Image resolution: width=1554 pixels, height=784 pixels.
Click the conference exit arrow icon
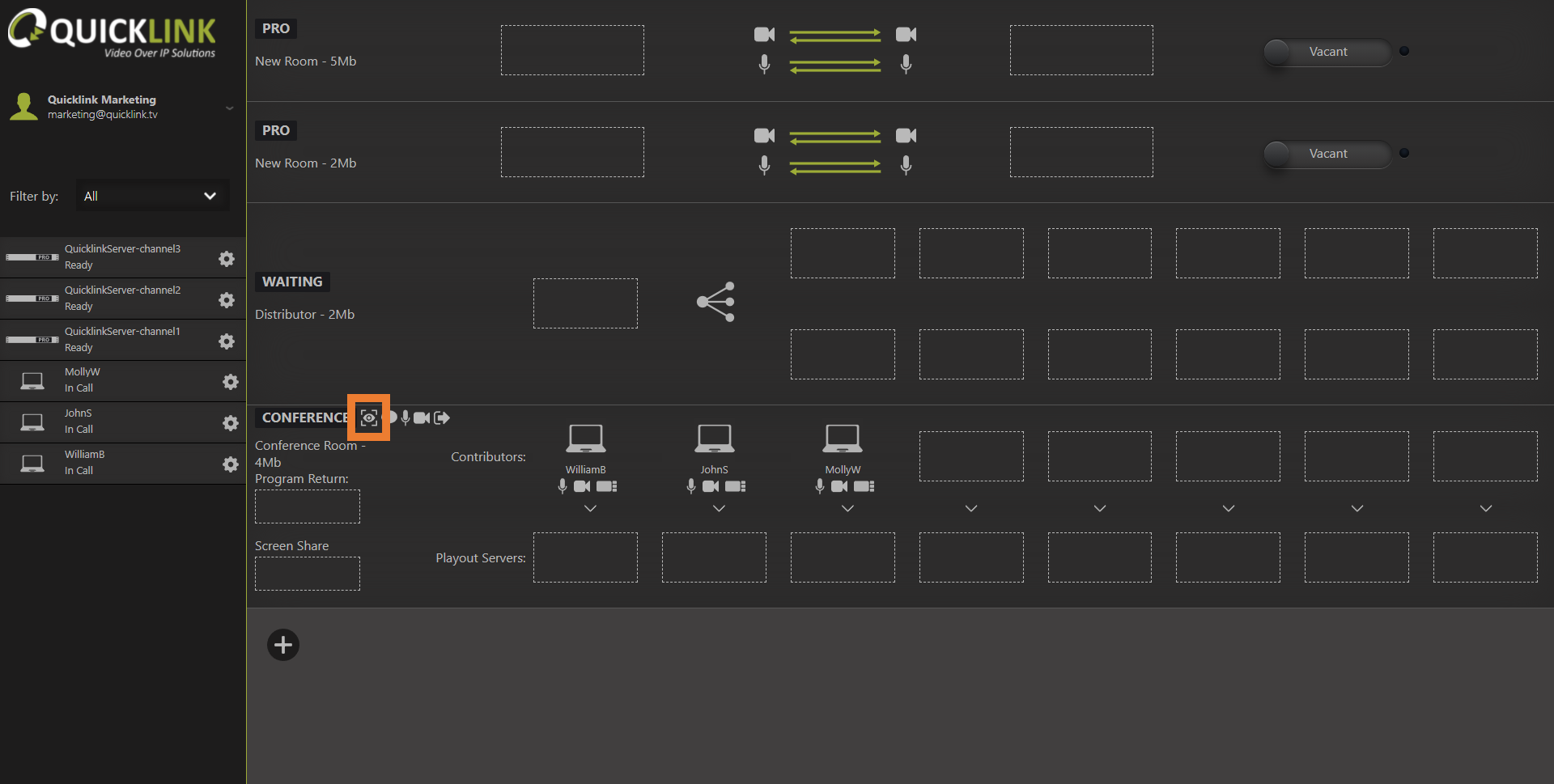pos(442,417)
